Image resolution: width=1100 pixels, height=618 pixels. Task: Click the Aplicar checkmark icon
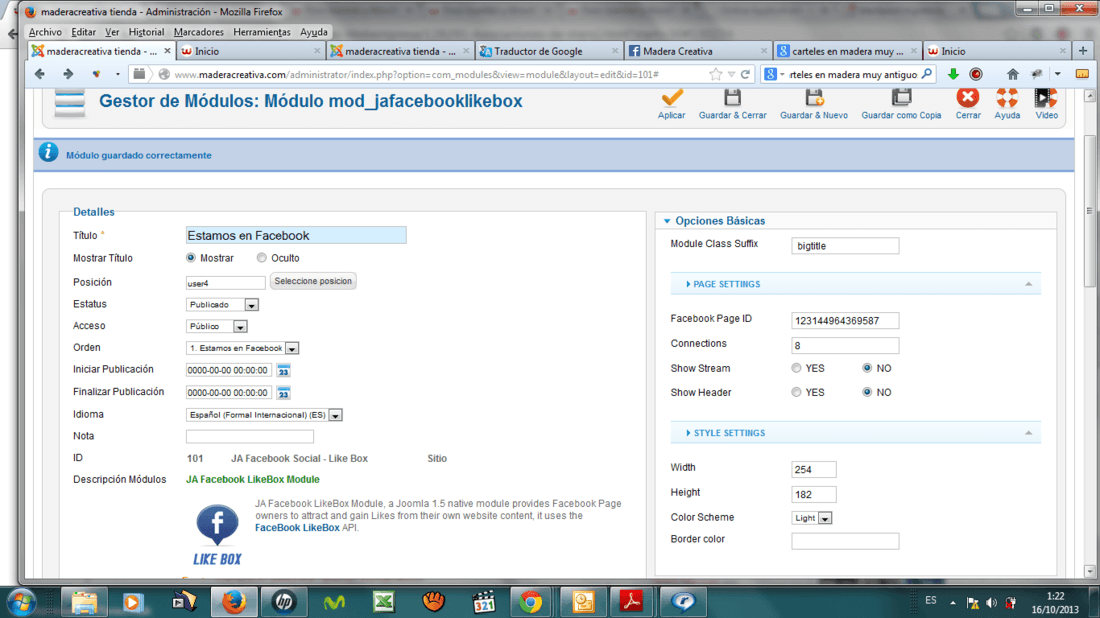coord(671,98)
